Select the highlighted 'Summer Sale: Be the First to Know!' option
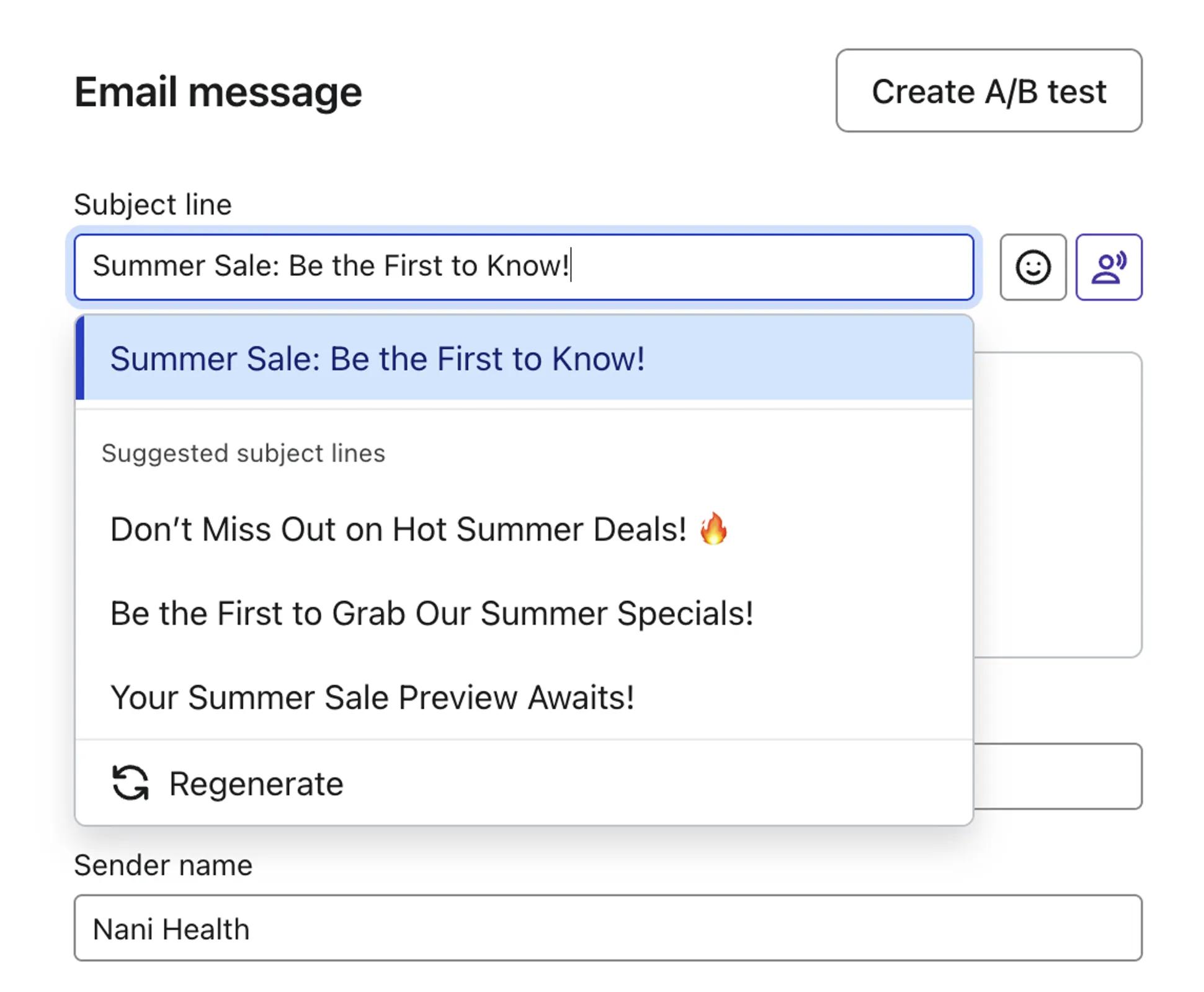This screenshot has width=1204, height=992. tap(378, 358)
